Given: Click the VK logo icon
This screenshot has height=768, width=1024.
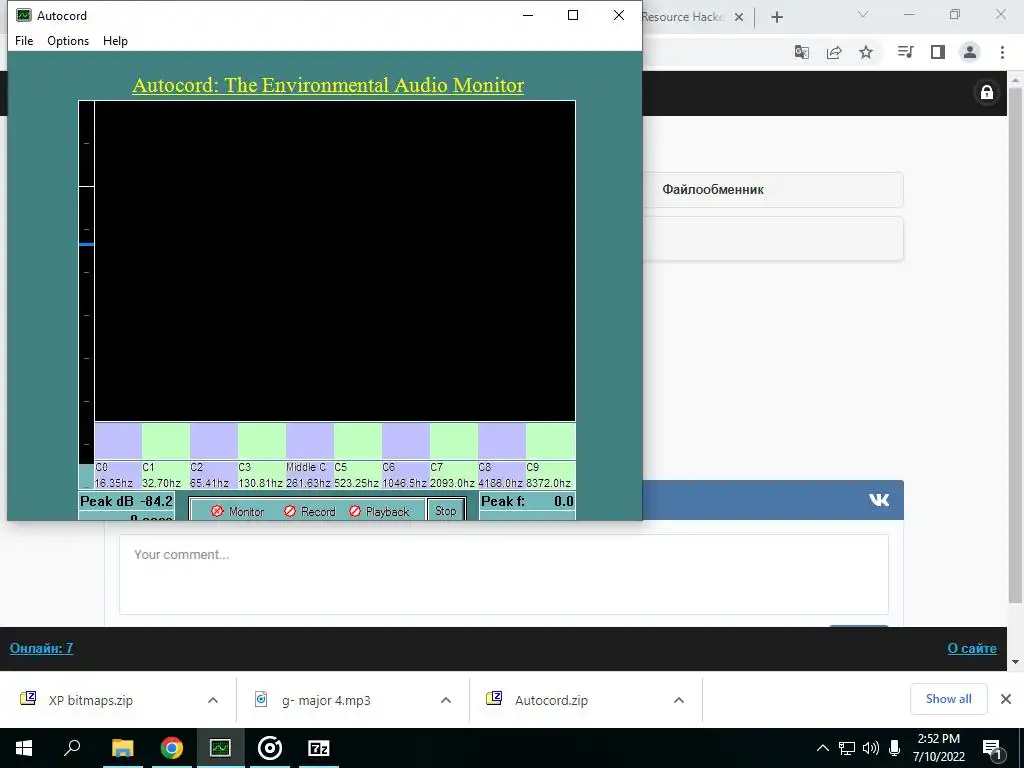Looking at the screenshot, I should pyautogui.click(x=879, y=500).
